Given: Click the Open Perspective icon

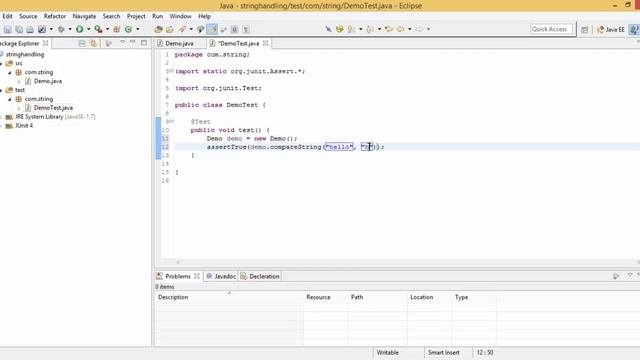Looking at the screenshot, I should (584, 29).
